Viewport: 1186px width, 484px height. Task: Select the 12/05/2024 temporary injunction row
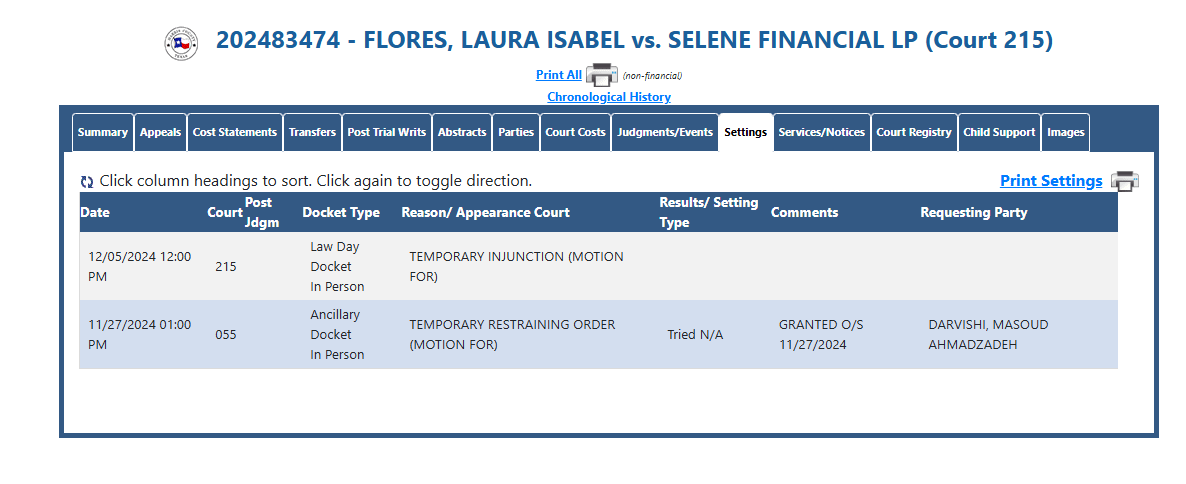point(598,266)
